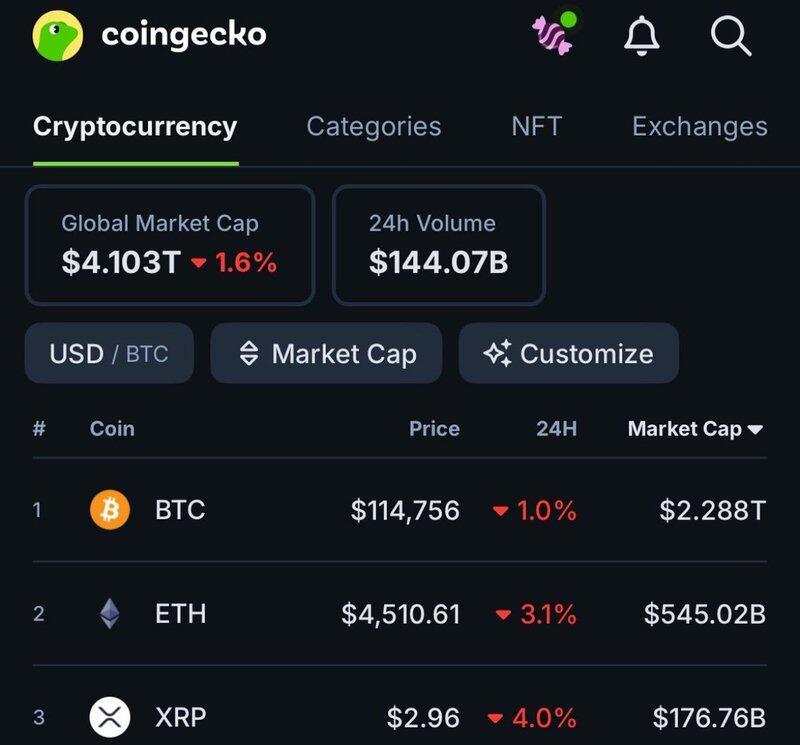800x745 pixels.
Task: Click the sparkle icon on Customize
Action: [x=497, y=353]
